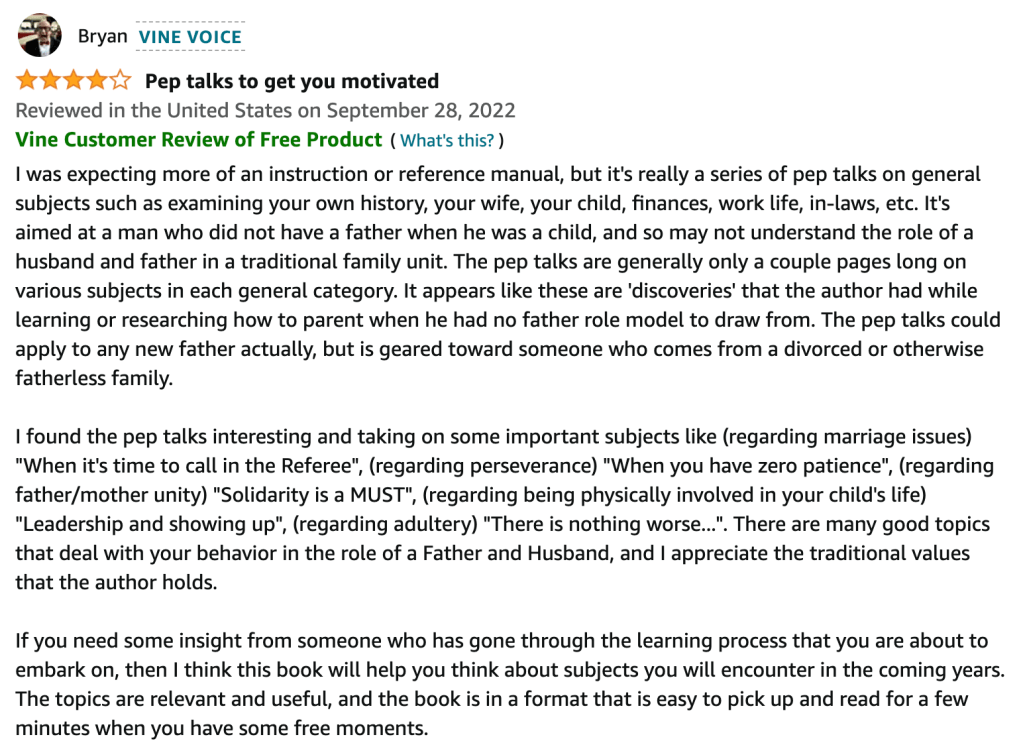Click quote "When you have zero patience"
Viewport: 1023px width, 745px height.
(724, 466)
